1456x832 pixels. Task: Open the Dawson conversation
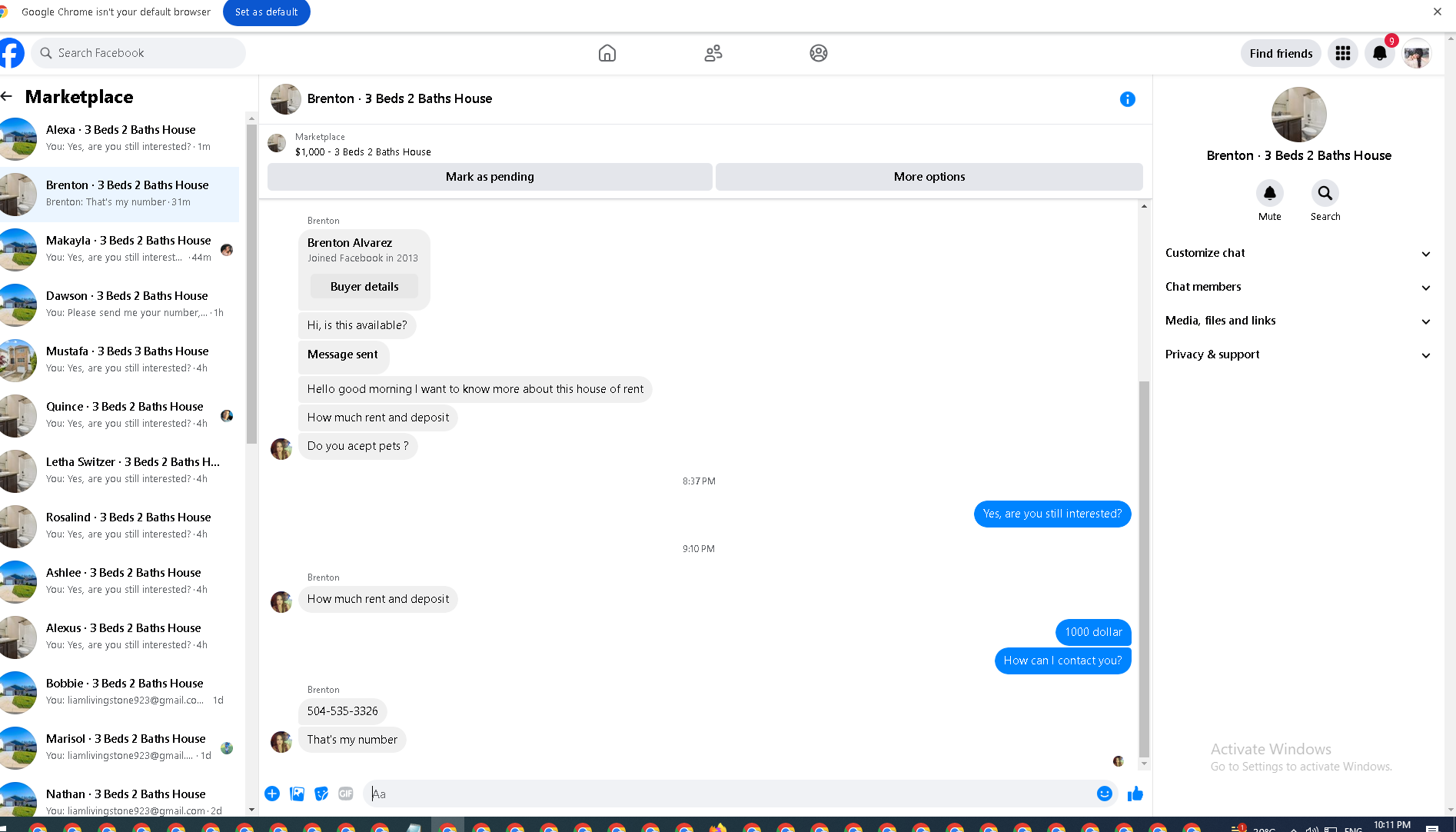[120, 305]
